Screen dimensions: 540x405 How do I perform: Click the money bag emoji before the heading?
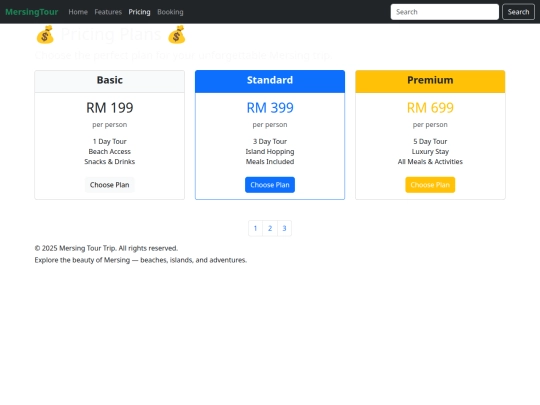tap(45, 34)
